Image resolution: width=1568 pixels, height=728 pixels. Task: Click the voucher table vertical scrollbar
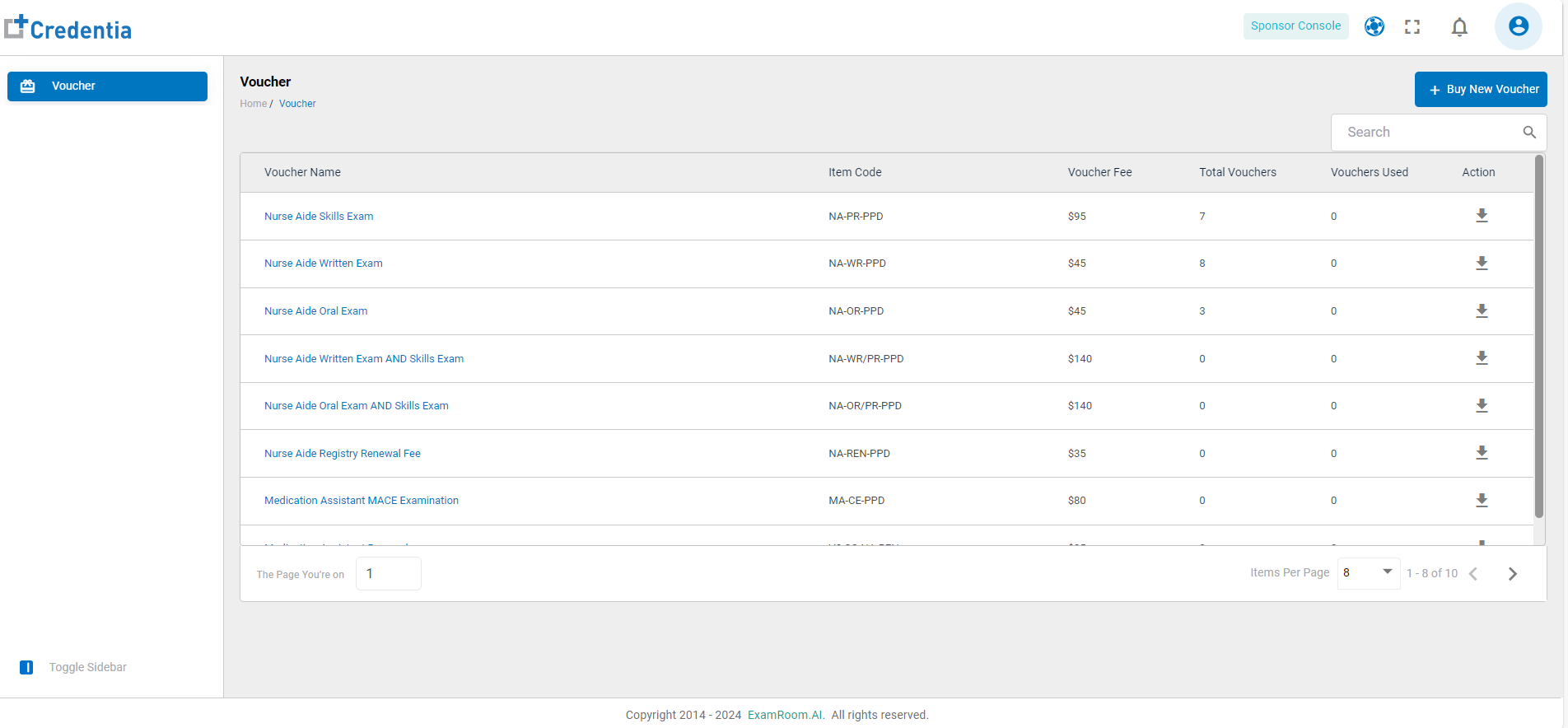point(1539,336)
